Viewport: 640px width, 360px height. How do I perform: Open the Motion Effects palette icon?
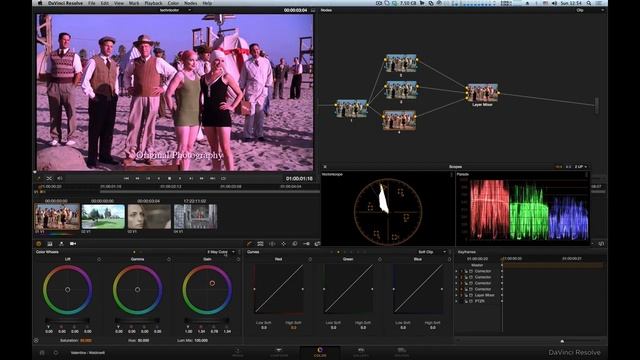pyautogui.click(x=61, y=244)
